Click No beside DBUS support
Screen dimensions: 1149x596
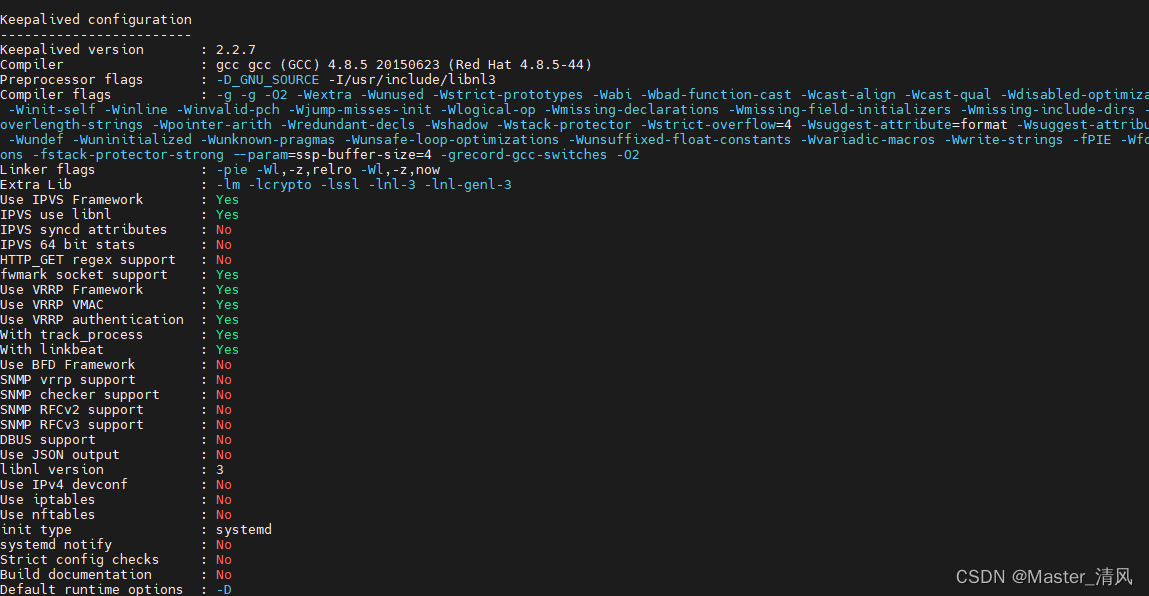223,440
